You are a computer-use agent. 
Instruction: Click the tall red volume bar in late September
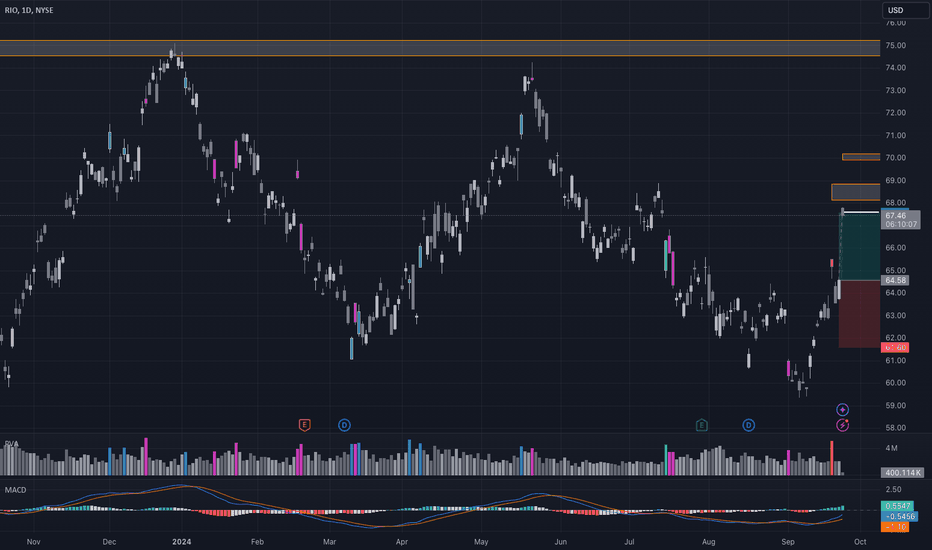(832, 458)
